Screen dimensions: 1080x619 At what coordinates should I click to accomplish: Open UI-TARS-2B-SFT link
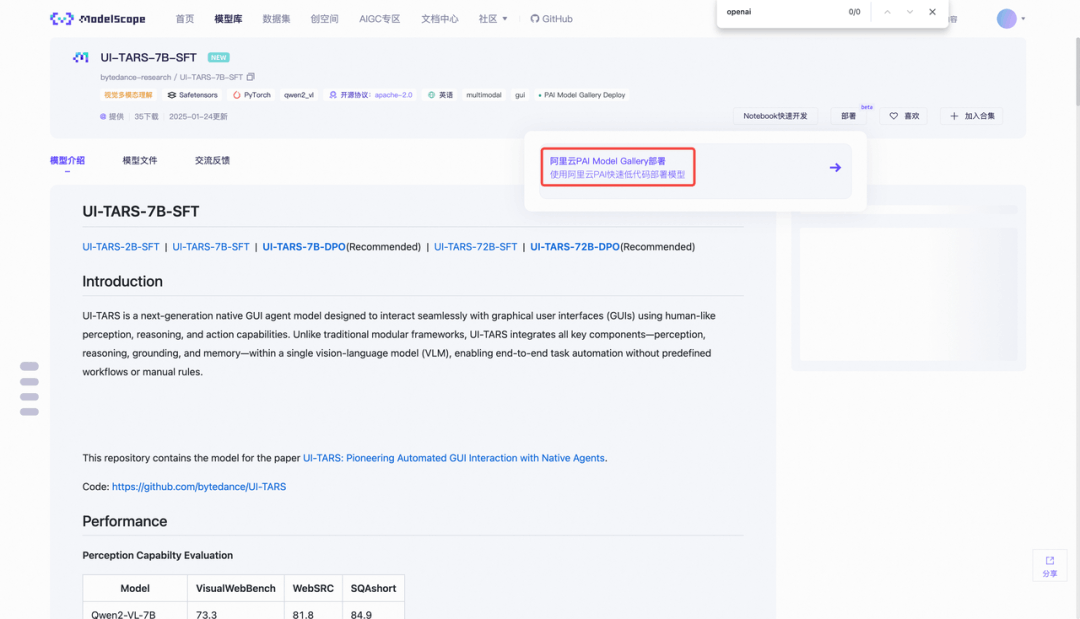point(121,246)
